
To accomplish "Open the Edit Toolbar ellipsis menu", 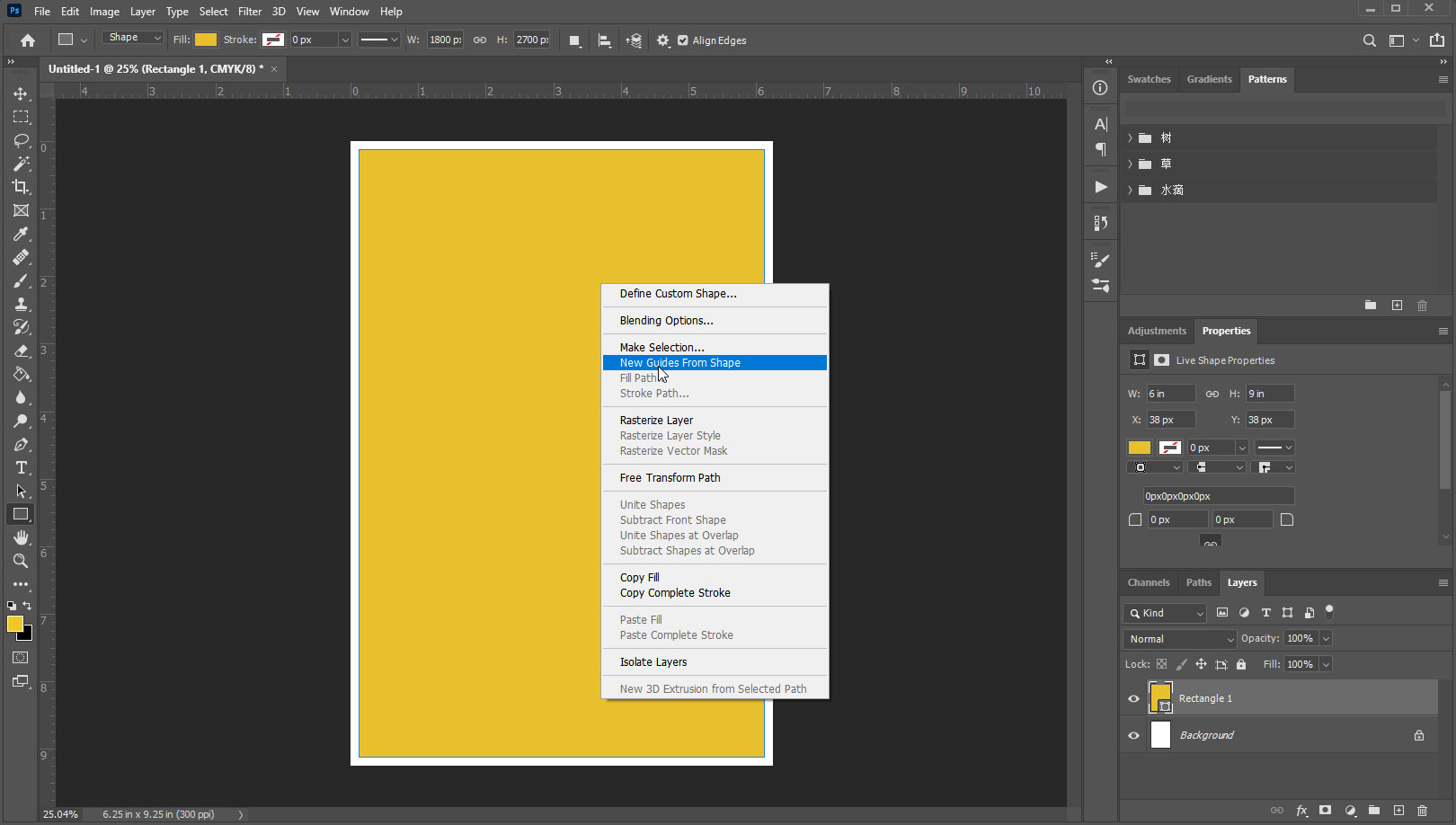I will tap(21, 584).
